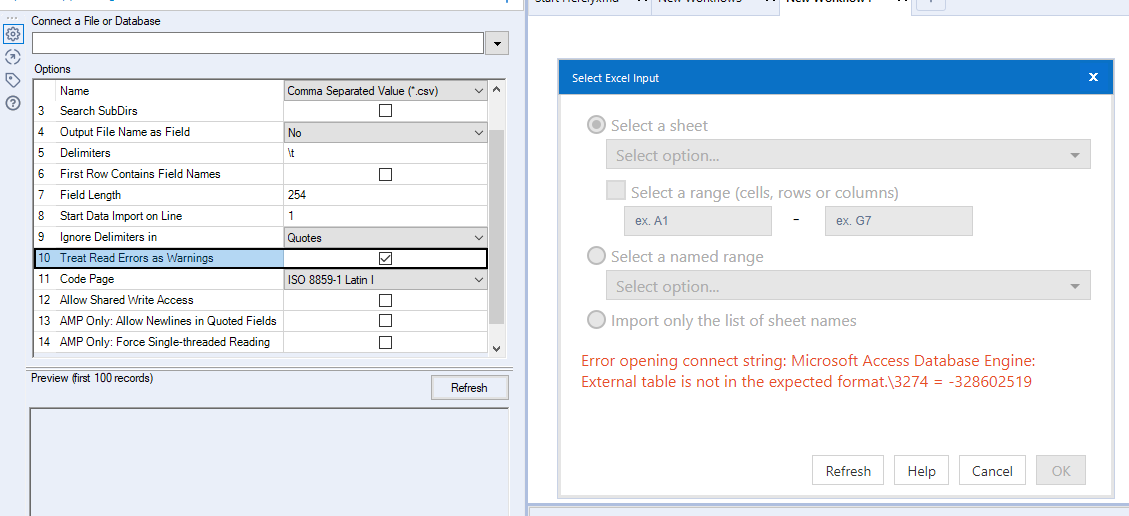Viewport: 1129px width, 516px height.
Task: Check First Row Contains Field Names
Action: (385, 174)
